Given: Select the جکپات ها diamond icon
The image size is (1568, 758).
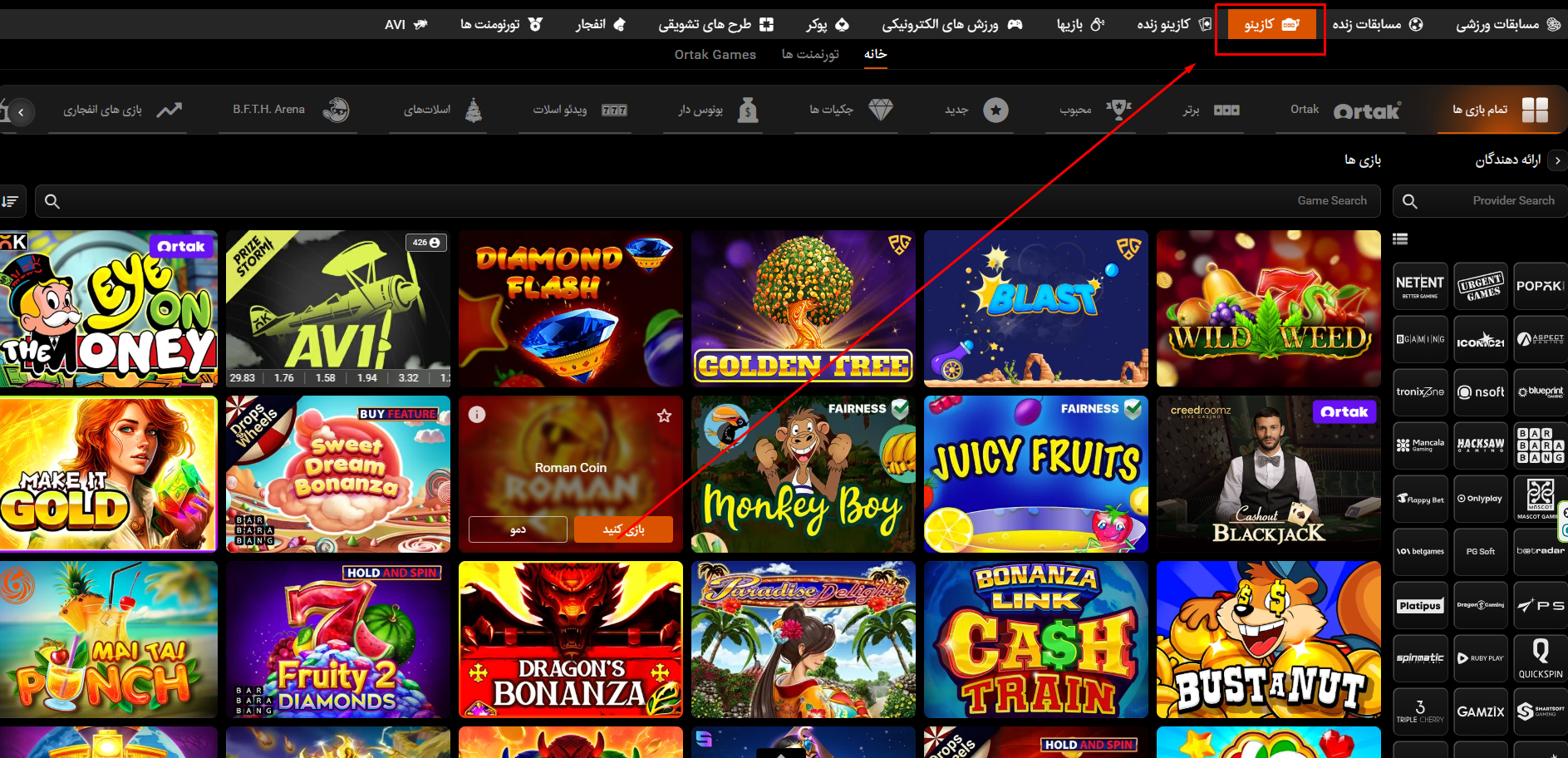Looking at the screenshot, I should tap(881, 110).
